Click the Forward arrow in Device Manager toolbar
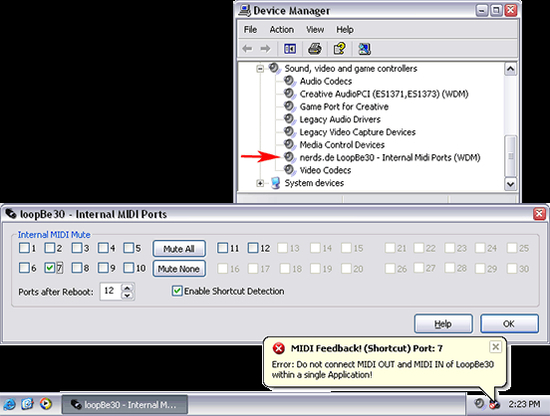Screen dimensions: 550x416 265,49
